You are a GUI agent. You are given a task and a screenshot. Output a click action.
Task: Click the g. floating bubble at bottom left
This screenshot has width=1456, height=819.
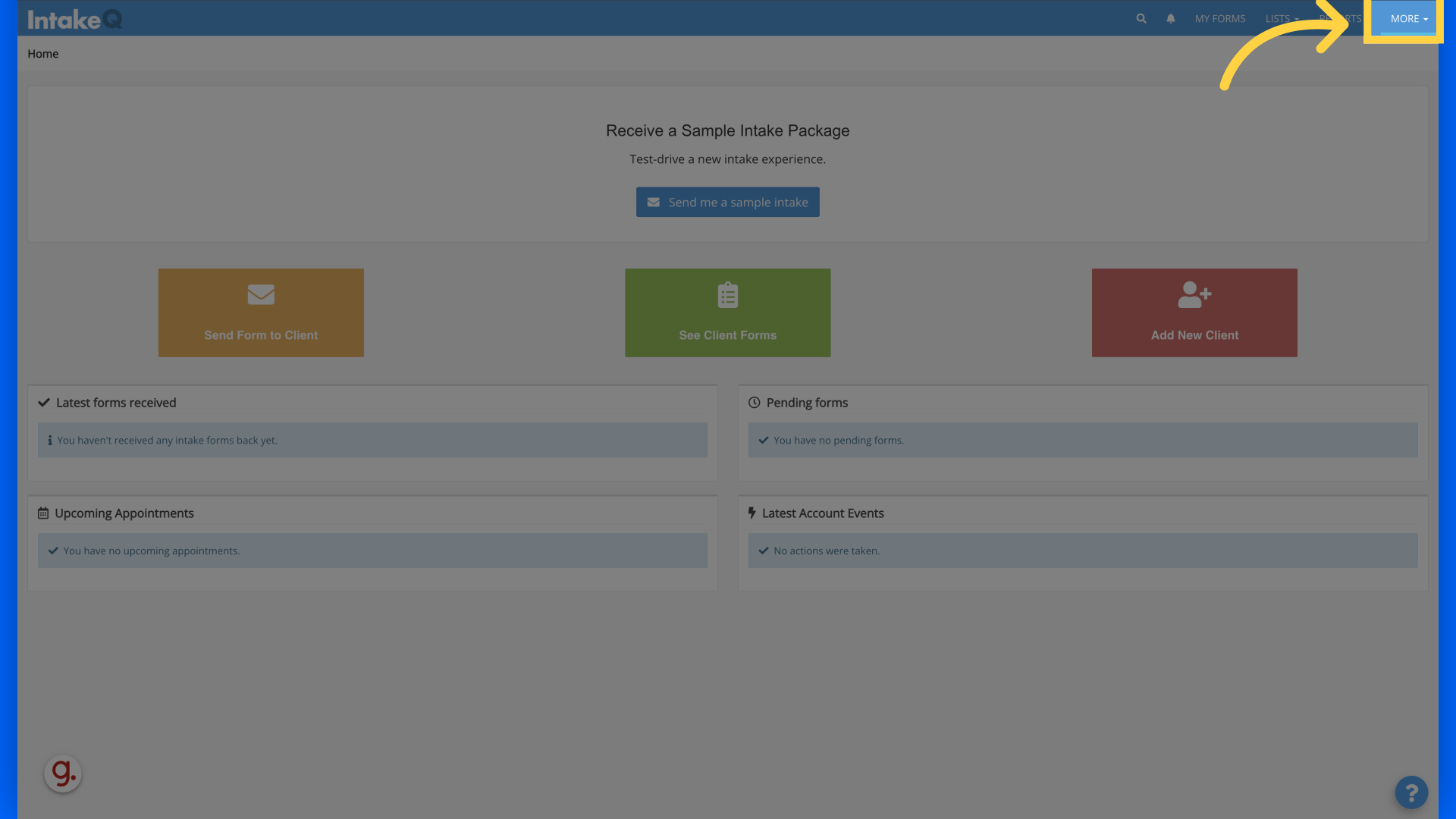pos(63,773)
